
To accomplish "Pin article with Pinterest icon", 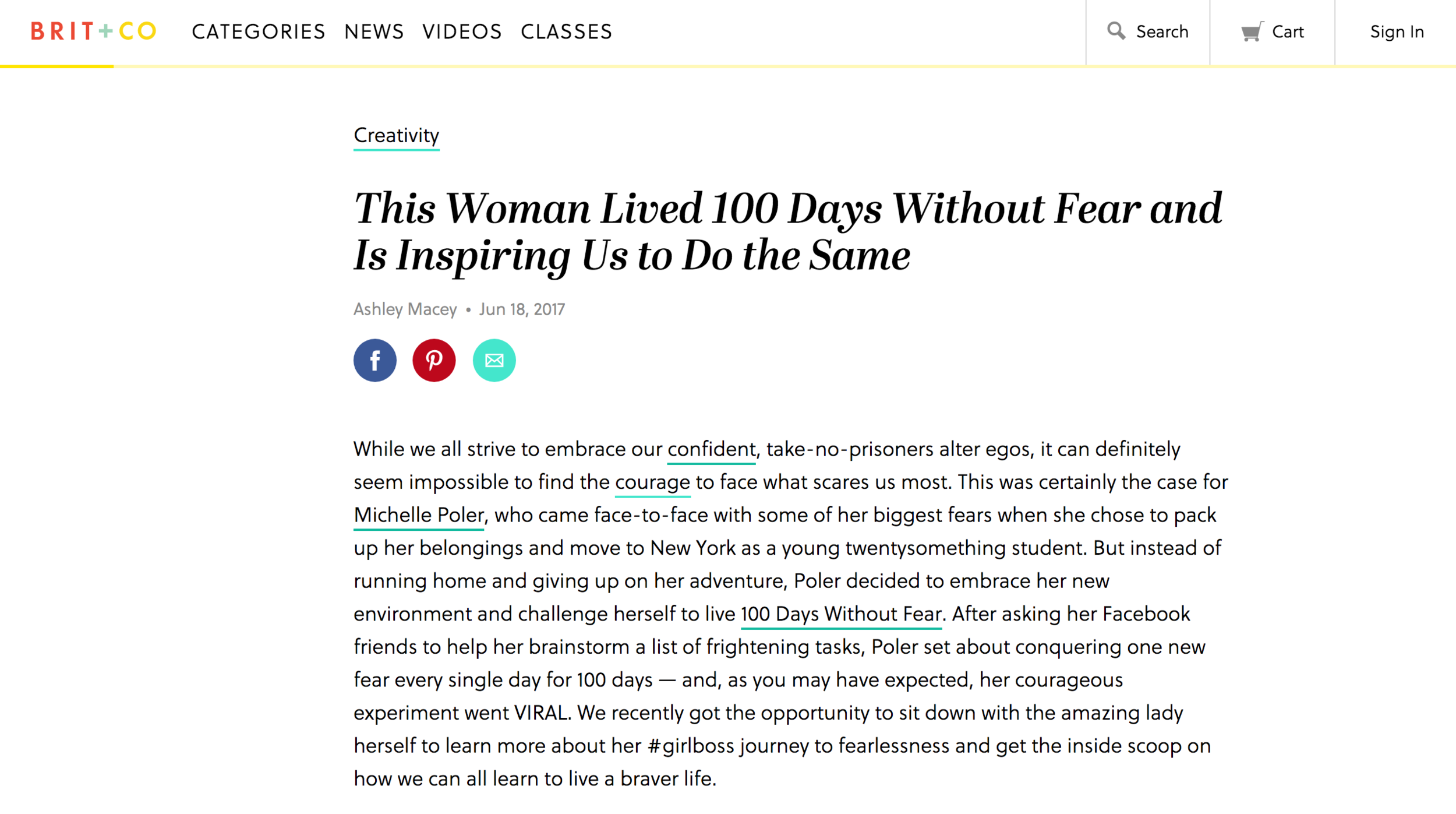I will pos(434,360).
